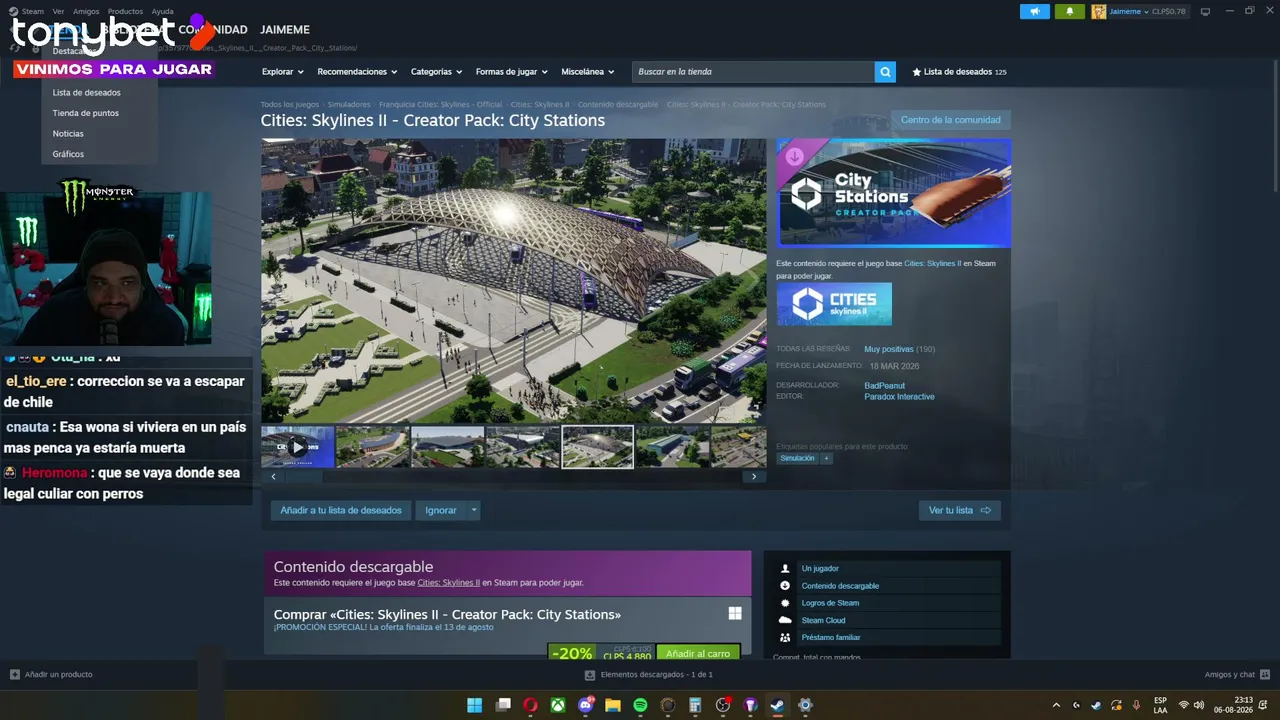The image size is (1280, 720).
Task: Open the Xbox app from taskbar
Action: [x=558, y=705]
